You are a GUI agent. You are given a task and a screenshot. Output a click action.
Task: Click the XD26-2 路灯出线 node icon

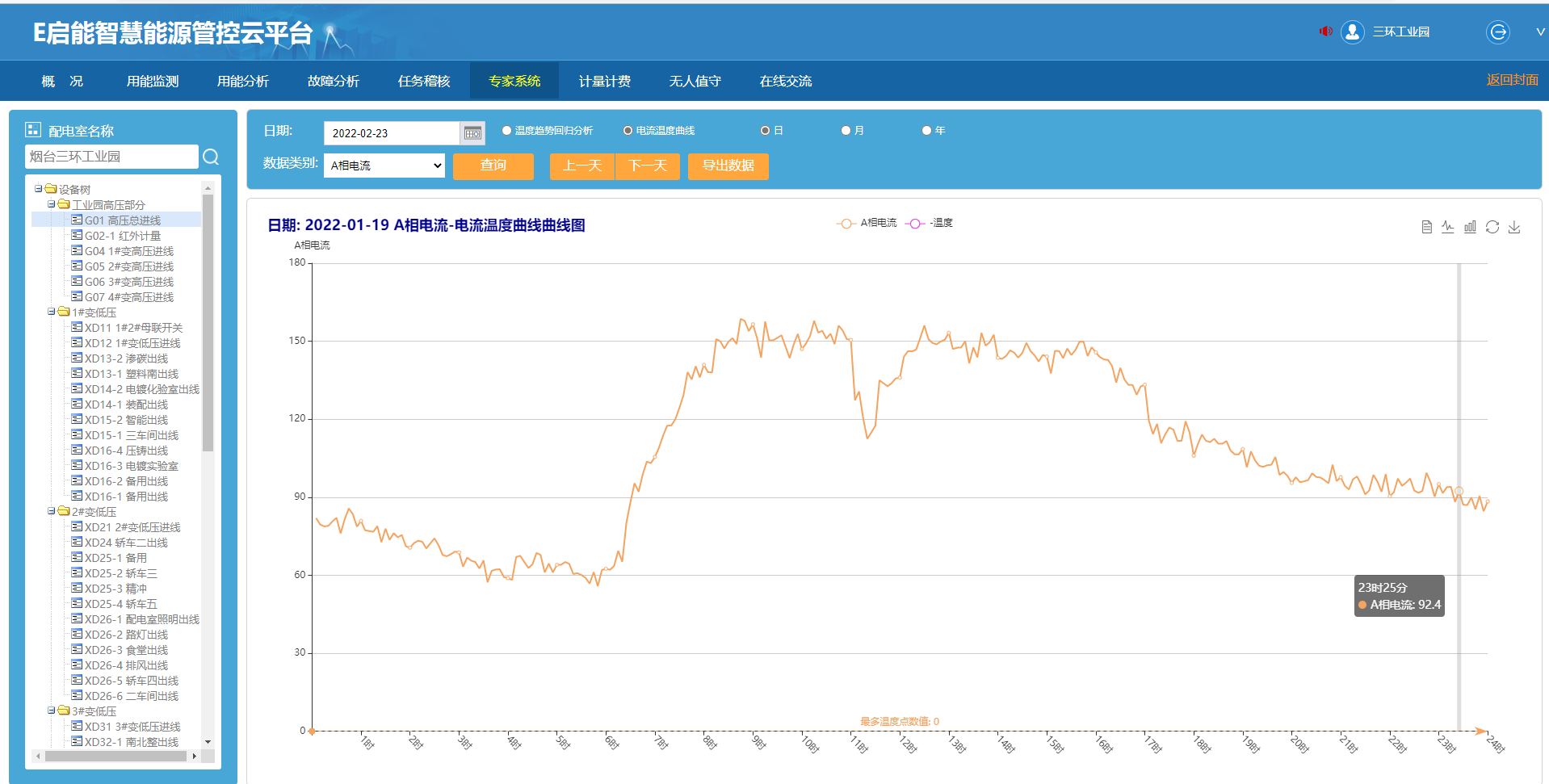77,634
